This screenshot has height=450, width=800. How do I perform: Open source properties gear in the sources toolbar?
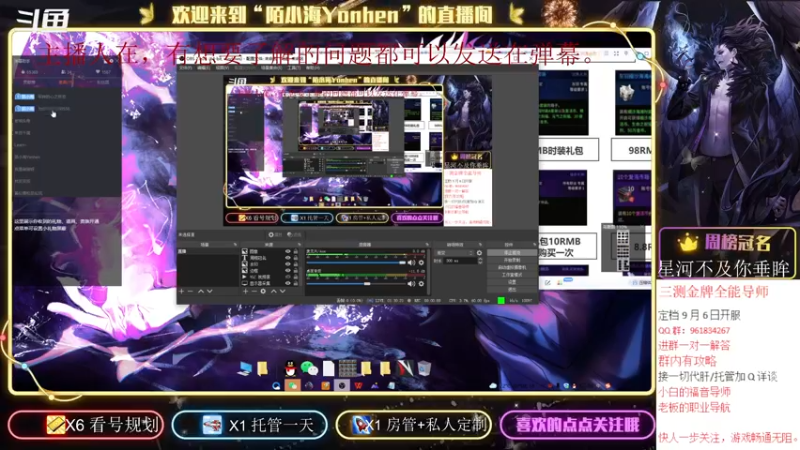point(263,291)
